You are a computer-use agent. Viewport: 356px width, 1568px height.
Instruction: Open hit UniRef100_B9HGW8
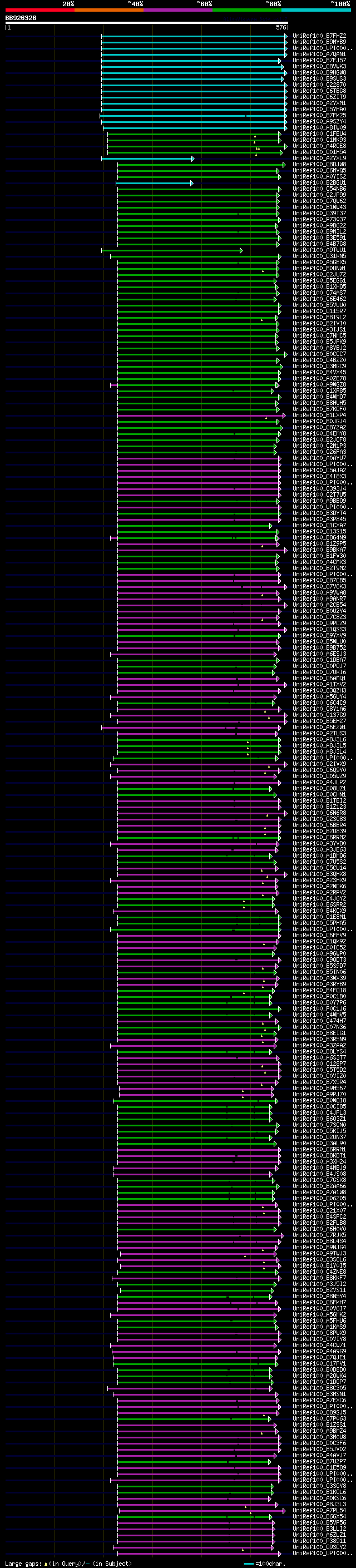[x=319, y=72]
